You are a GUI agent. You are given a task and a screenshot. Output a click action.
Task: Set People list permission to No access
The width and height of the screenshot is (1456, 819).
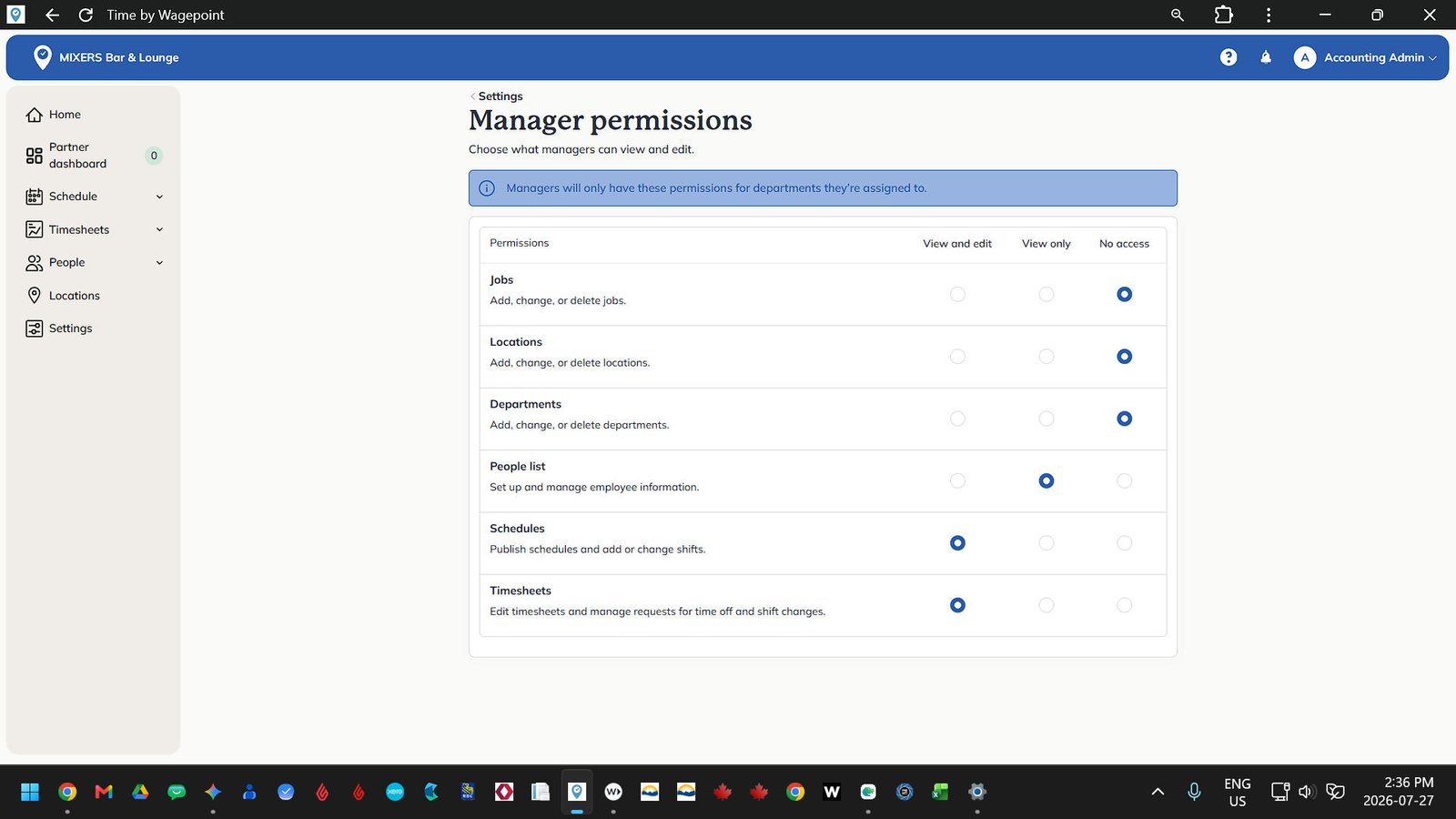[1125, 481]
